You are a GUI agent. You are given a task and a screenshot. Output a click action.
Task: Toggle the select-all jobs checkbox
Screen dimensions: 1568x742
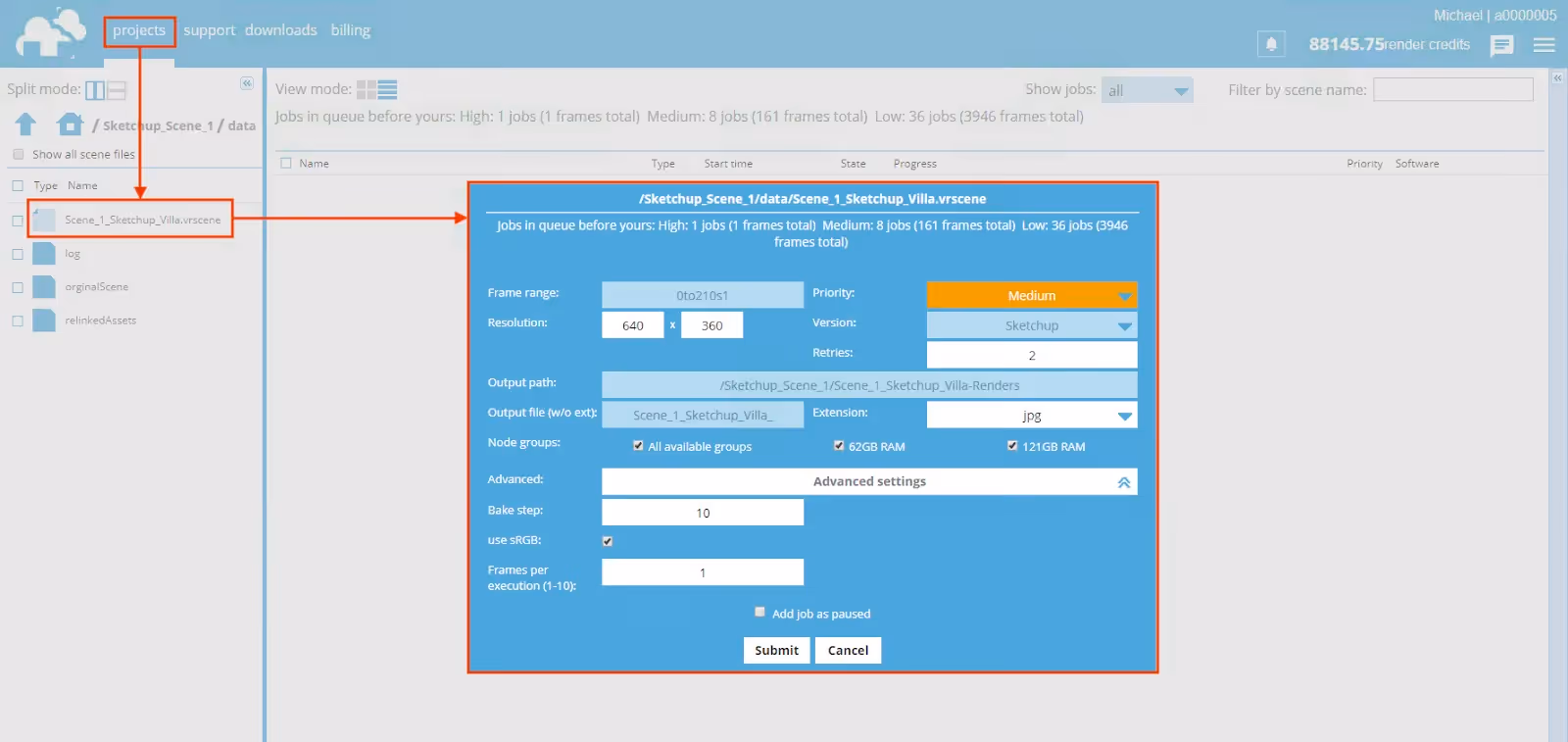tap(286, 163)
